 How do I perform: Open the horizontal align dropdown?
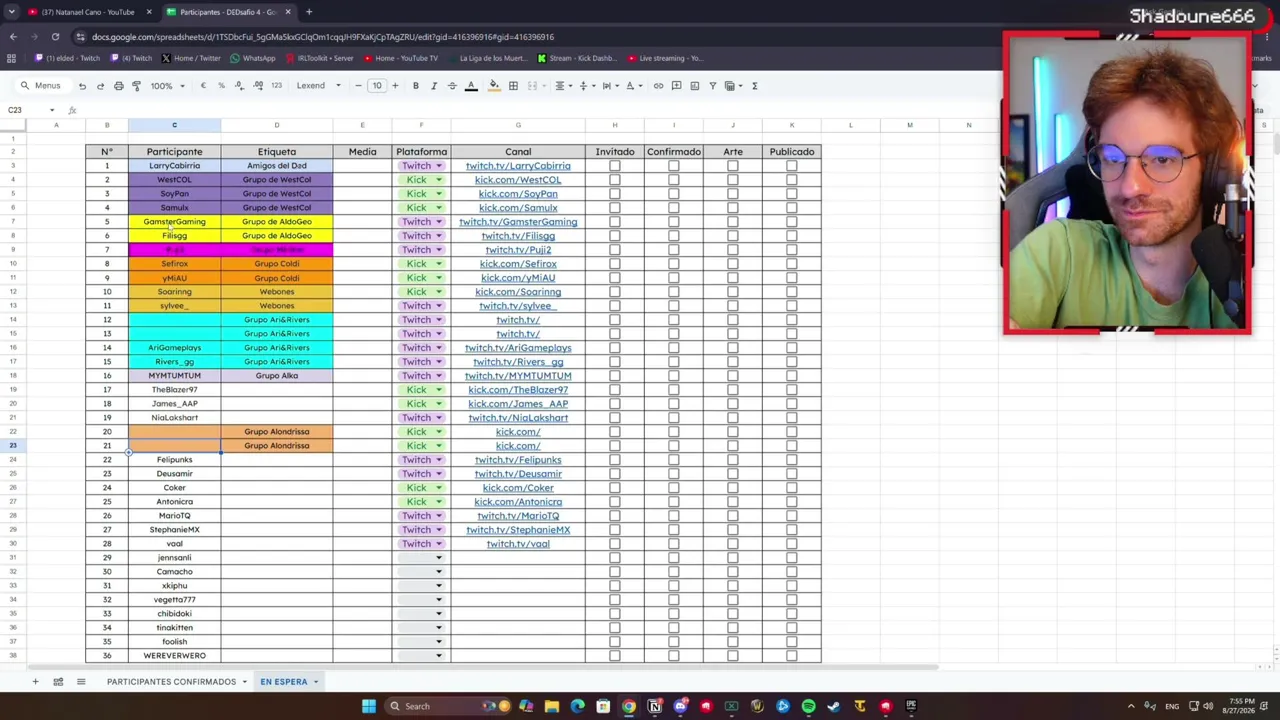(x=563, y=86)
